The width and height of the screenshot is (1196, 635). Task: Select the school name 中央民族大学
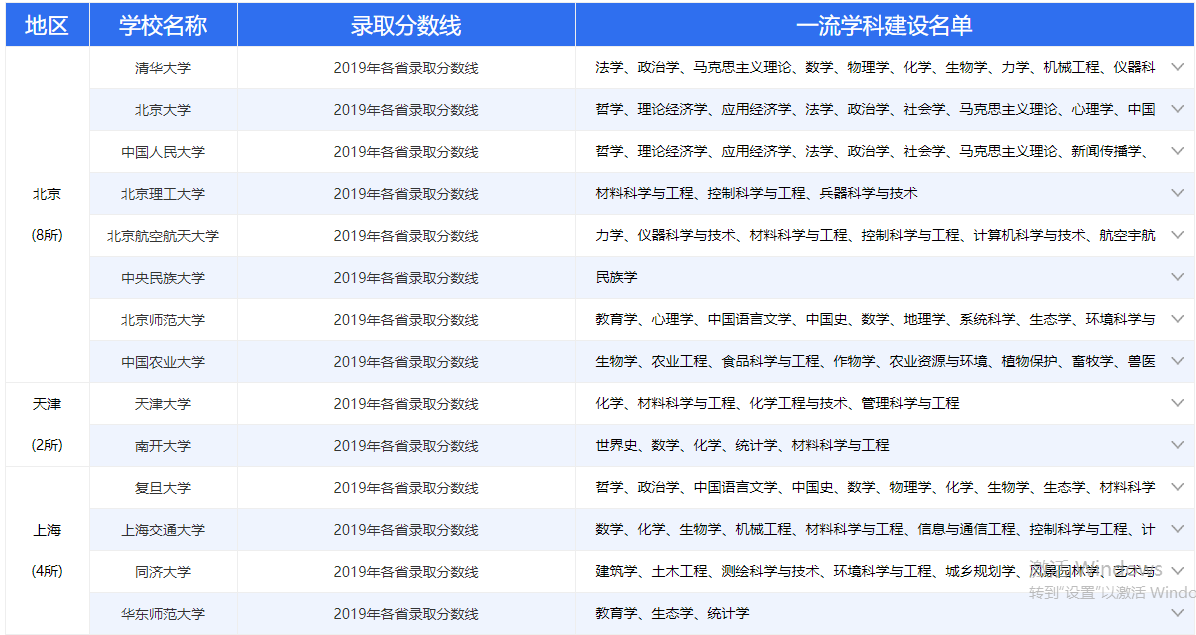pyautogui.click(x=162, y=277)
